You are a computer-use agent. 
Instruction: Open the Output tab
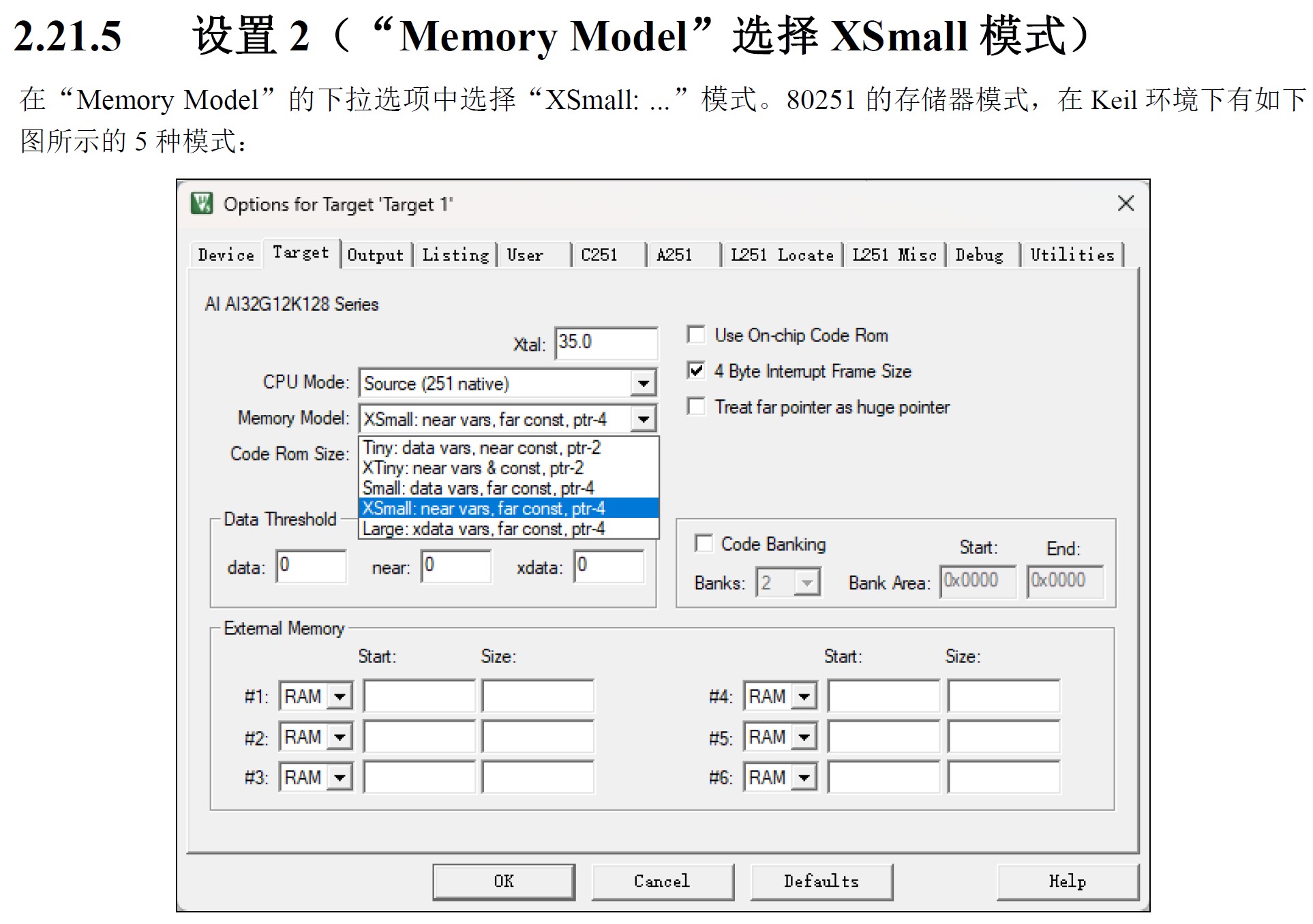(376, 255)
